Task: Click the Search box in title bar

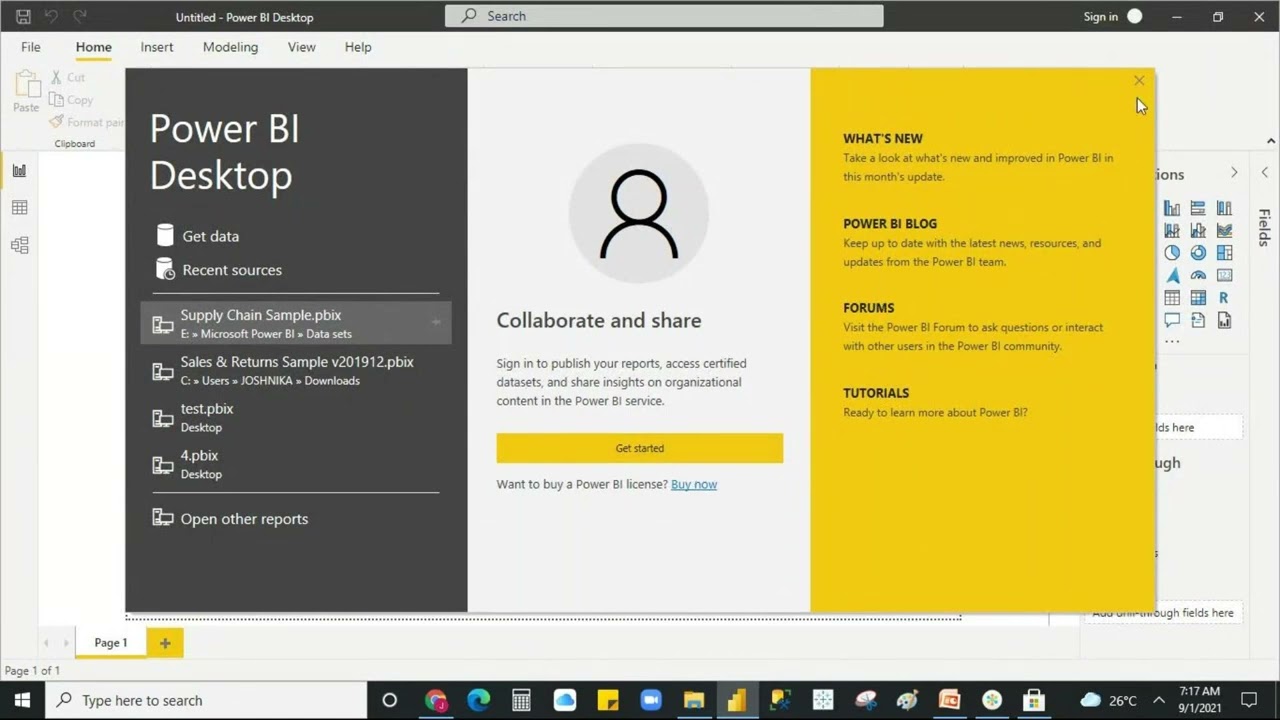Action: (x=664, y=16)
